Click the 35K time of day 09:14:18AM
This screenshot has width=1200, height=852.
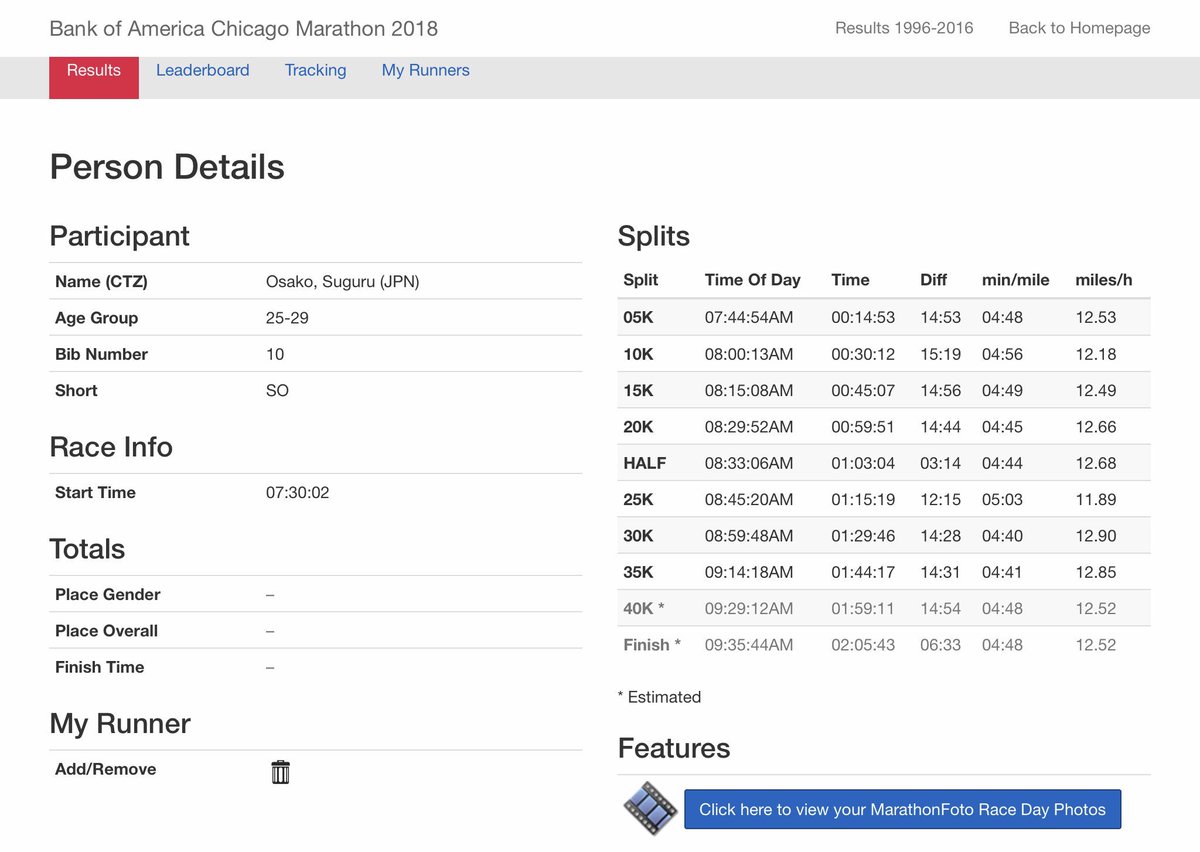pyautogui.click(x=749, y=572)
